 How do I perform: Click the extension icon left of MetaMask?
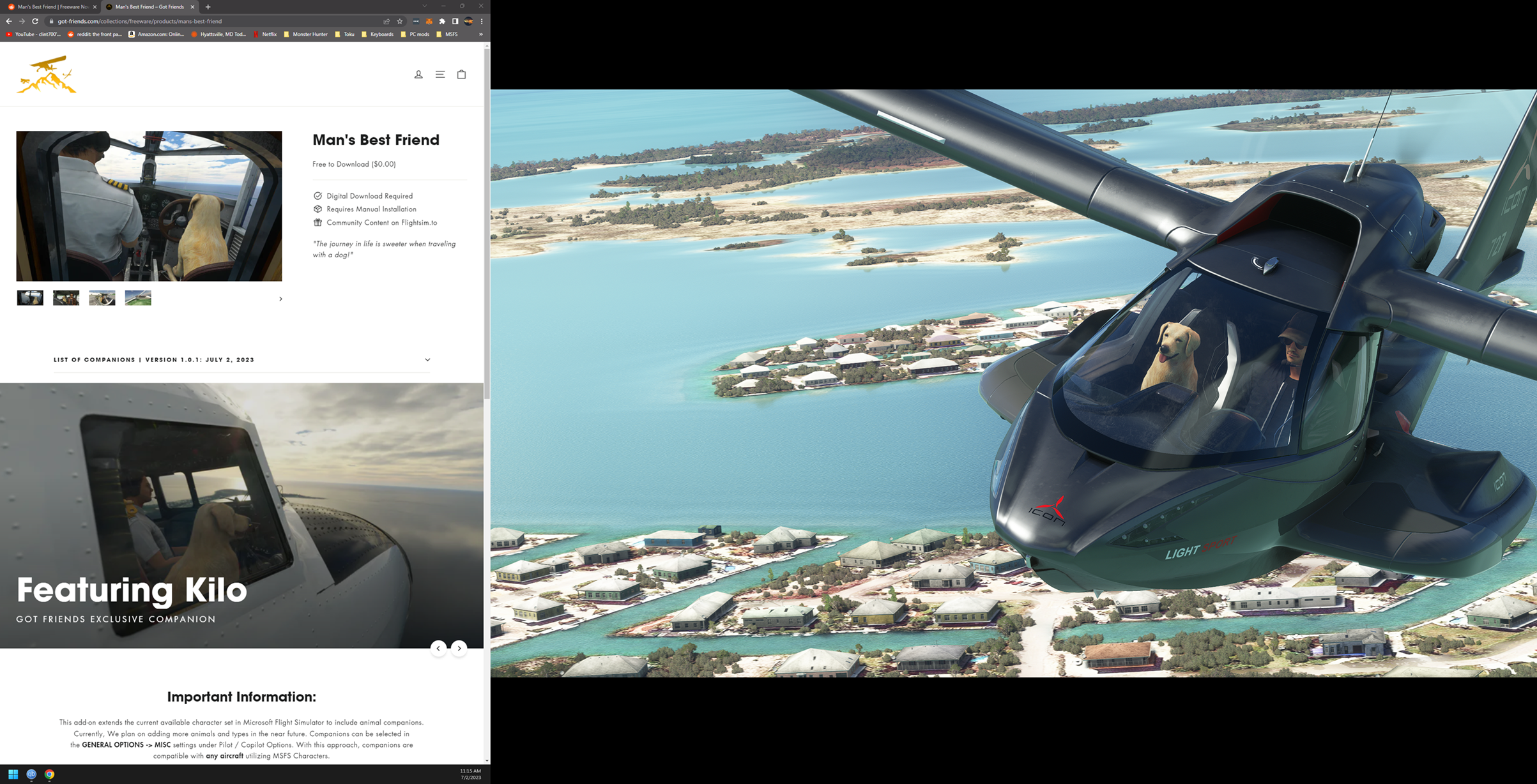pyautogui.click(x=416, y=21)
